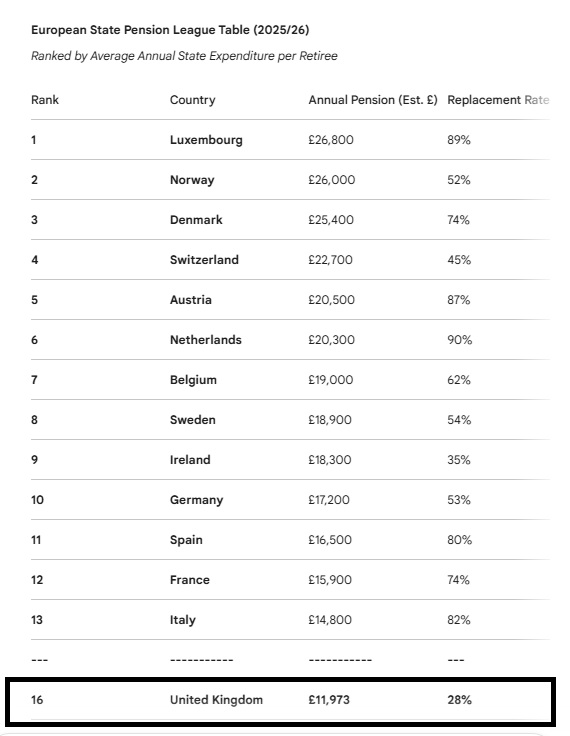
Task: Click Switzerland's 45% replacement rate
Action: [x=459, y=260]
